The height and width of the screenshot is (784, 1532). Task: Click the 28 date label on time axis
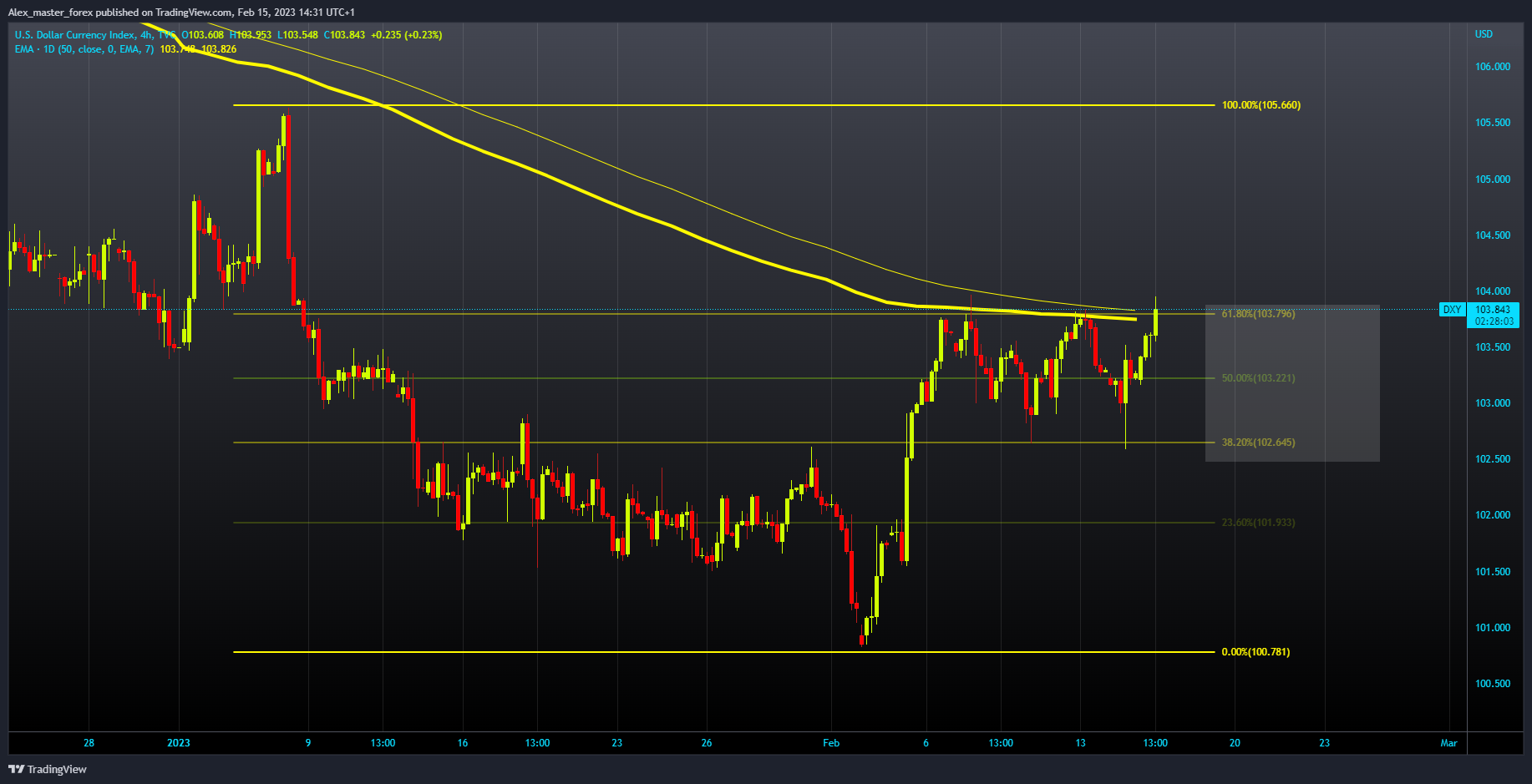(89, 743)
